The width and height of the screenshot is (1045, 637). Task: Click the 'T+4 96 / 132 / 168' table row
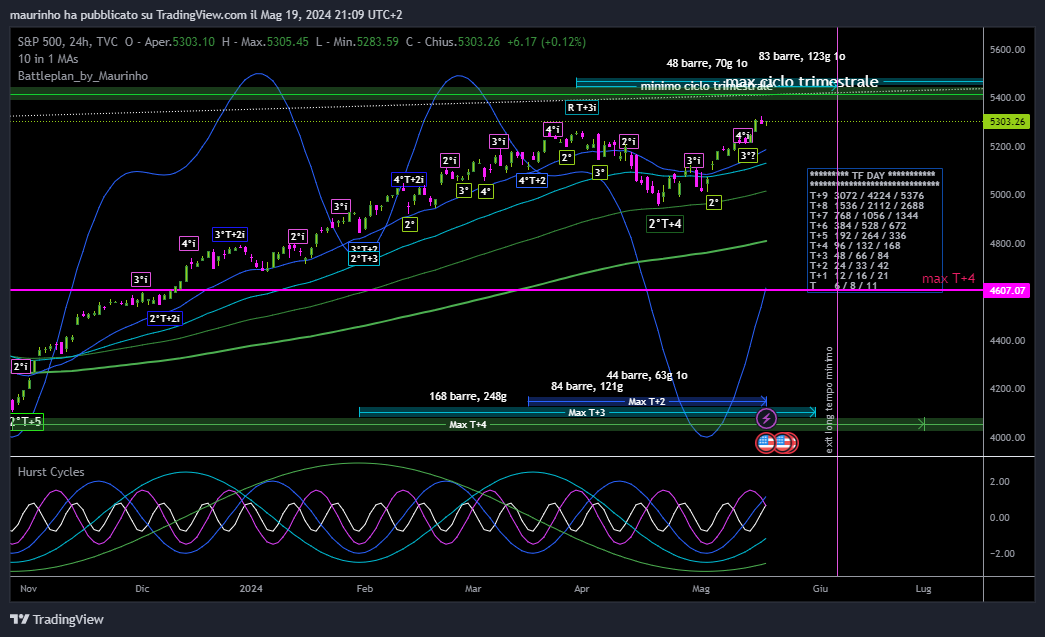pyautogui.click(x=855, y=245)
